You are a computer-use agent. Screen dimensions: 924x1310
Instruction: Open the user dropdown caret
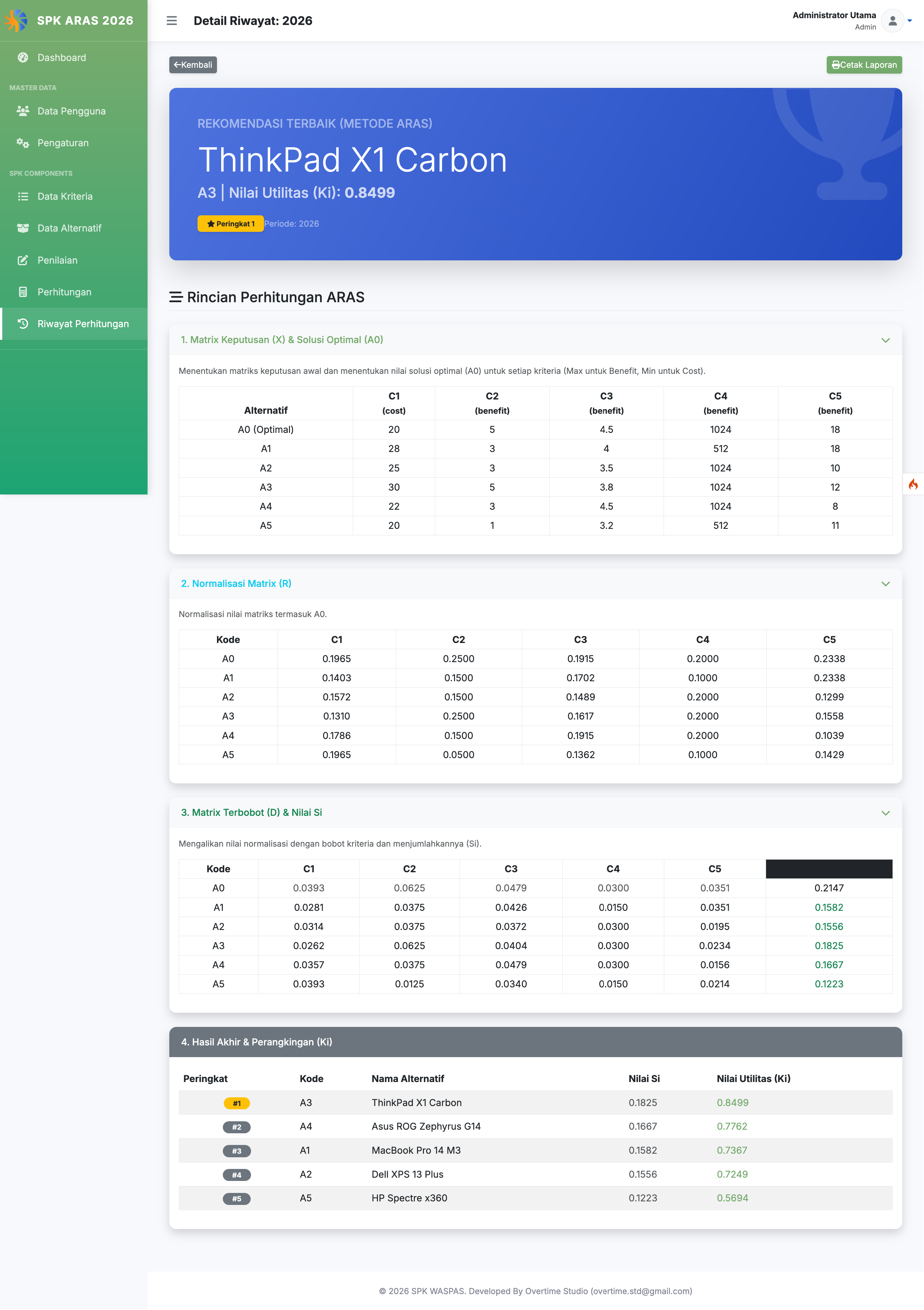pyautogui.click(x=910, y=21)
